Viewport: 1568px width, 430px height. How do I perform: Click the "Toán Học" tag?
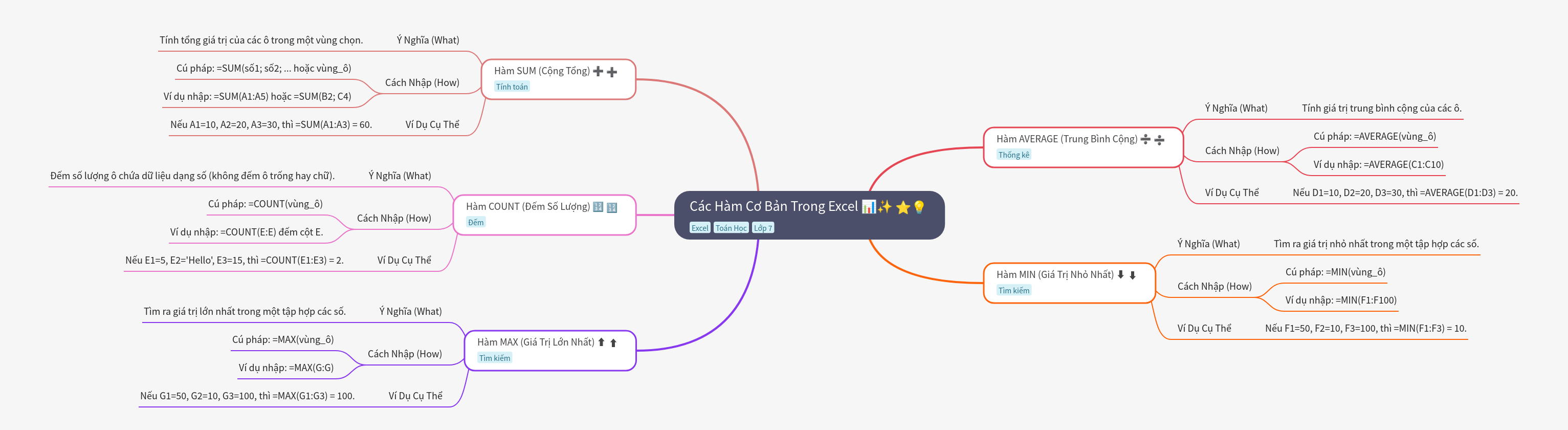pyautogui.click(x=731, y=228)
